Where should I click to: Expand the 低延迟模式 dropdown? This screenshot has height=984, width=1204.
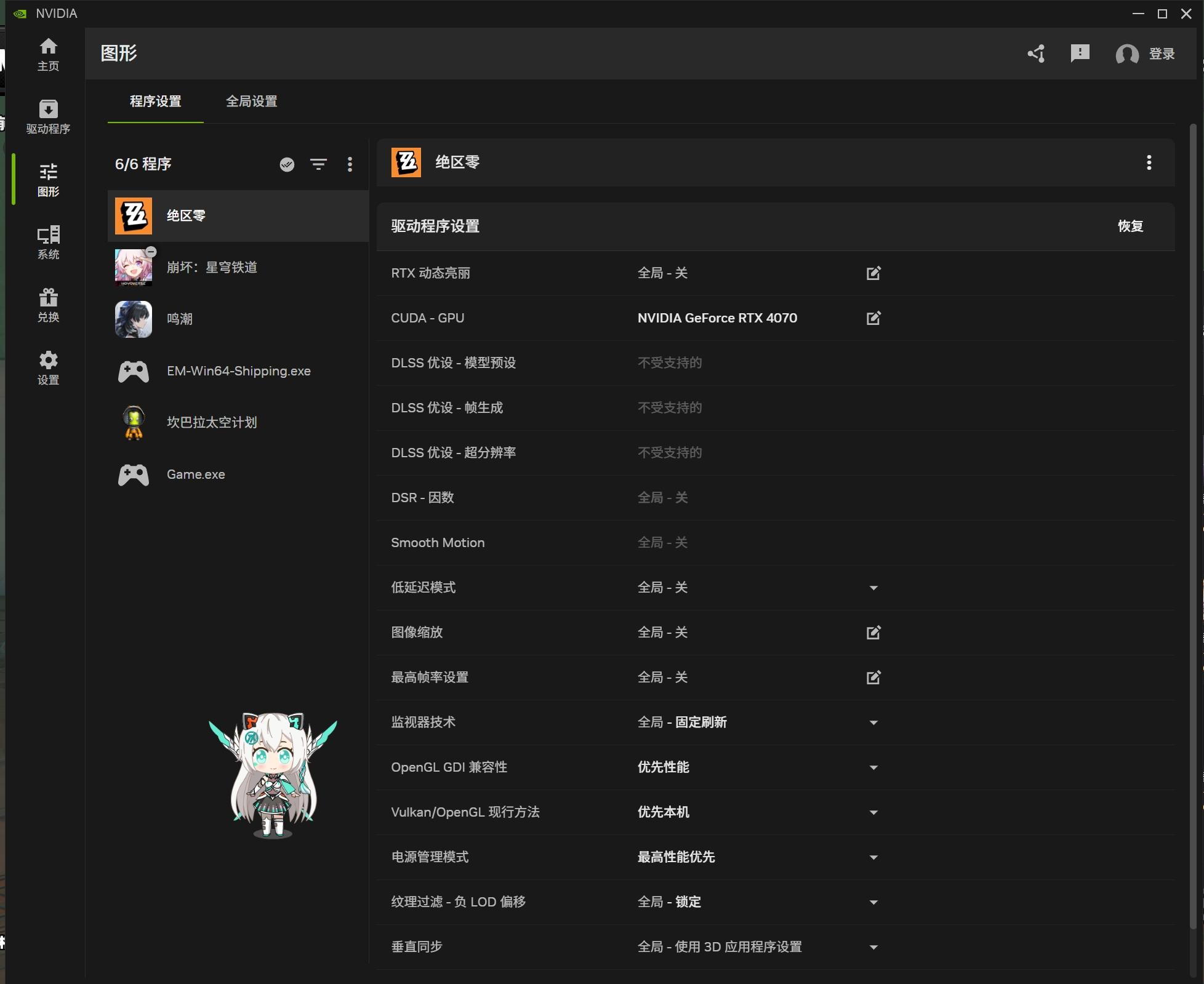(x=873, y=588)
